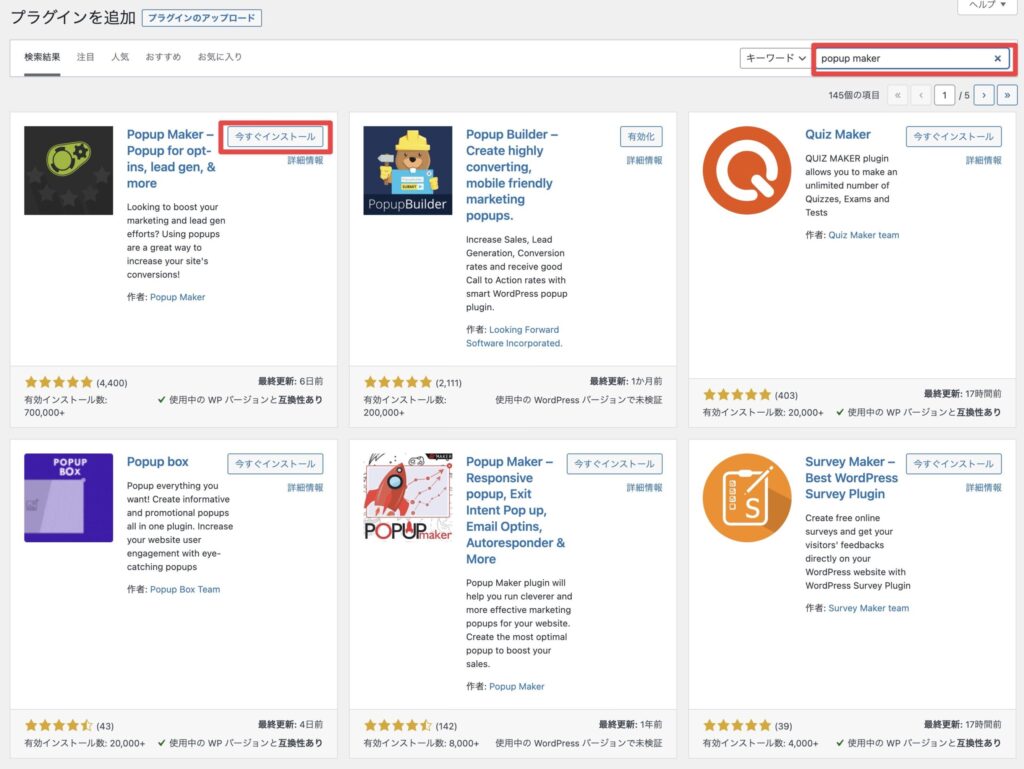Image resolution: width=1024 pixels, height=769 pixels.
Task: Open 詳細情報 for Quiz Maker
Action: pyautogui.click(x=983, y=161)
